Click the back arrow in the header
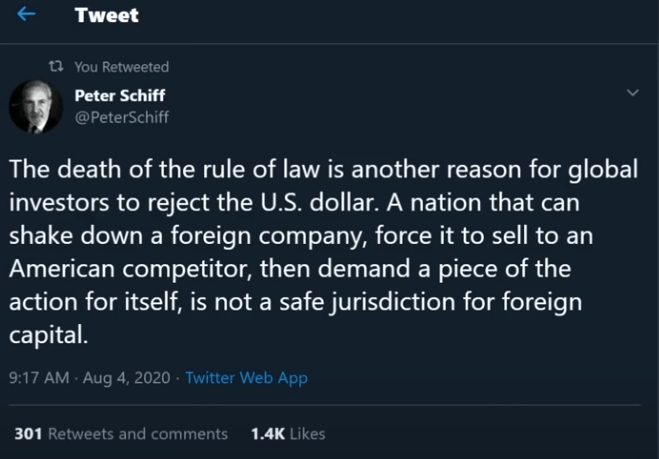The image size is (659, 459). tap(27, 16)
